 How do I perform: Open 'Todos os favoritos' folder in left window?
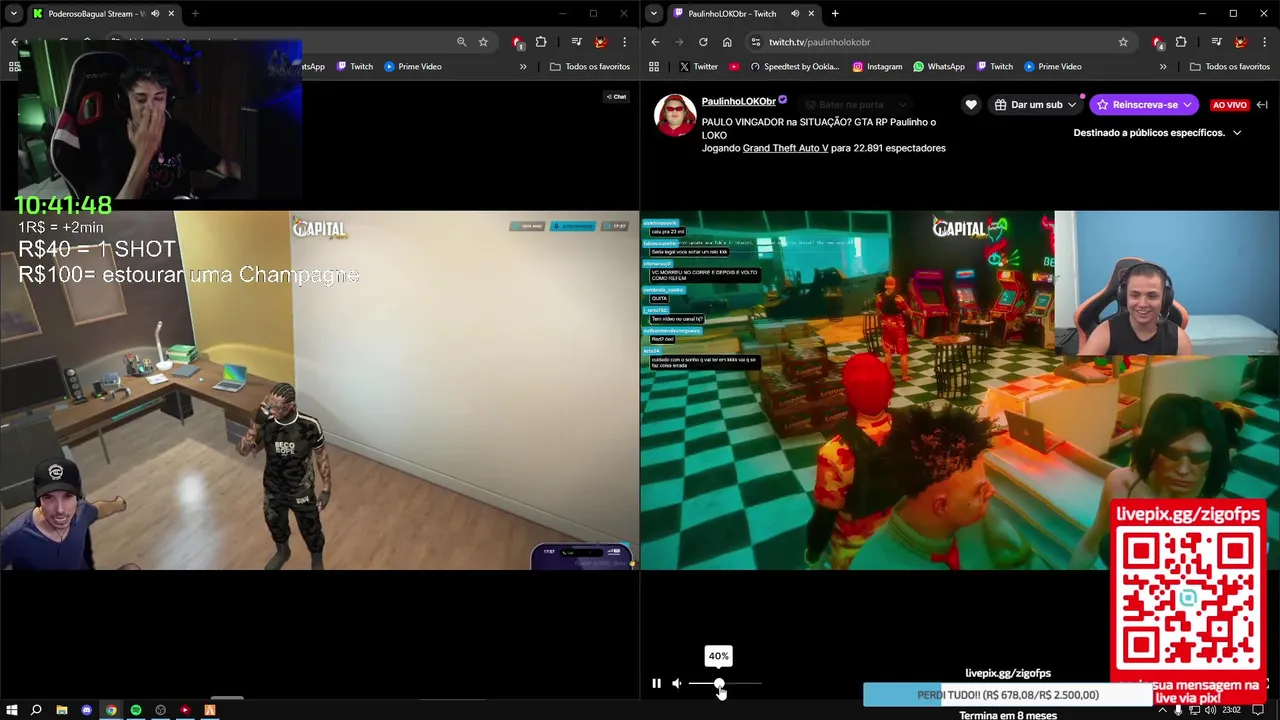(590, 67)
